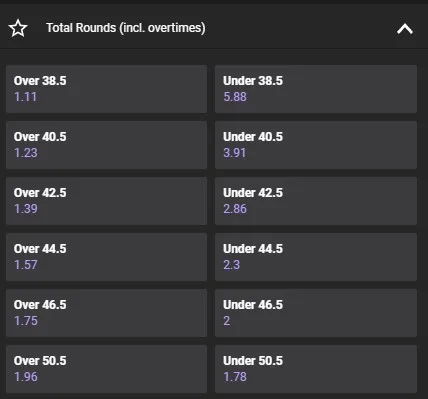428x399 pixels.
Task: Select Over 50.5 at odds 1.96
Action: tap(106, 369)
